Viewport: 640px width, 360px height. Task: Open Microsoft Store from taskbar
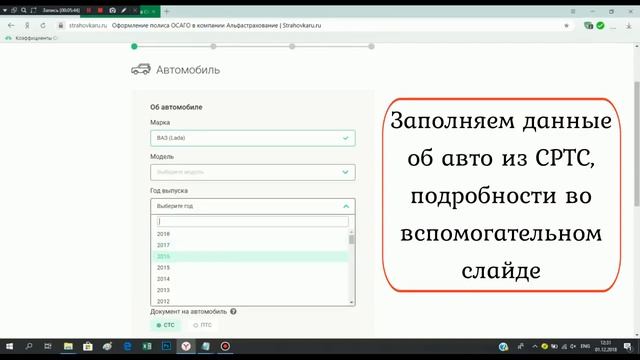(88, 347)
